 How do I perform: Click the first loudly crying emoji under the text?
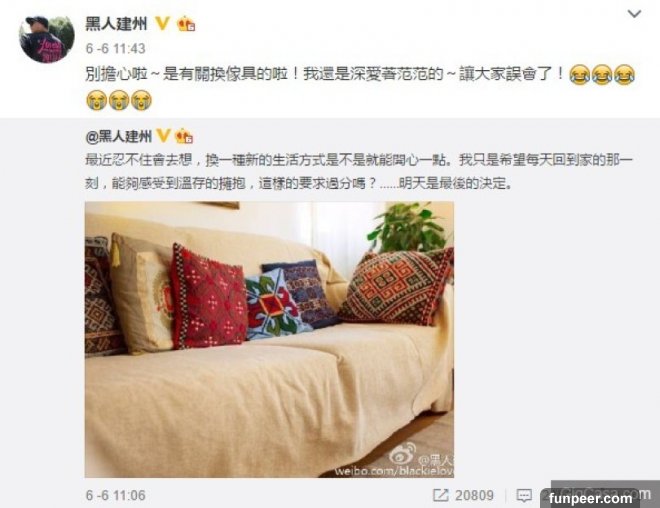pos(96,100)
